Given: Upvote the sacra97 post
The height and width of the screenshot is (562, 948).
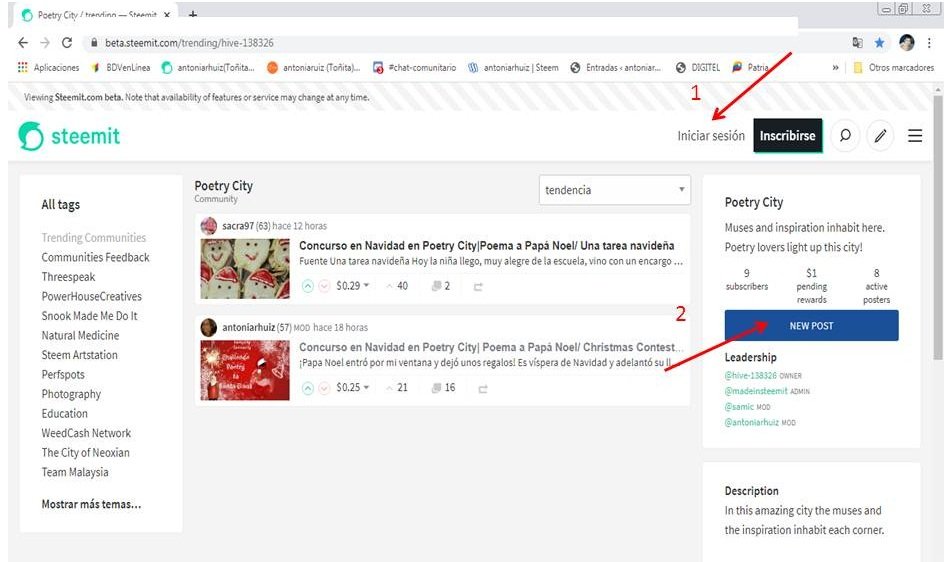Looking at the screenshot, I should click(308, 286).
